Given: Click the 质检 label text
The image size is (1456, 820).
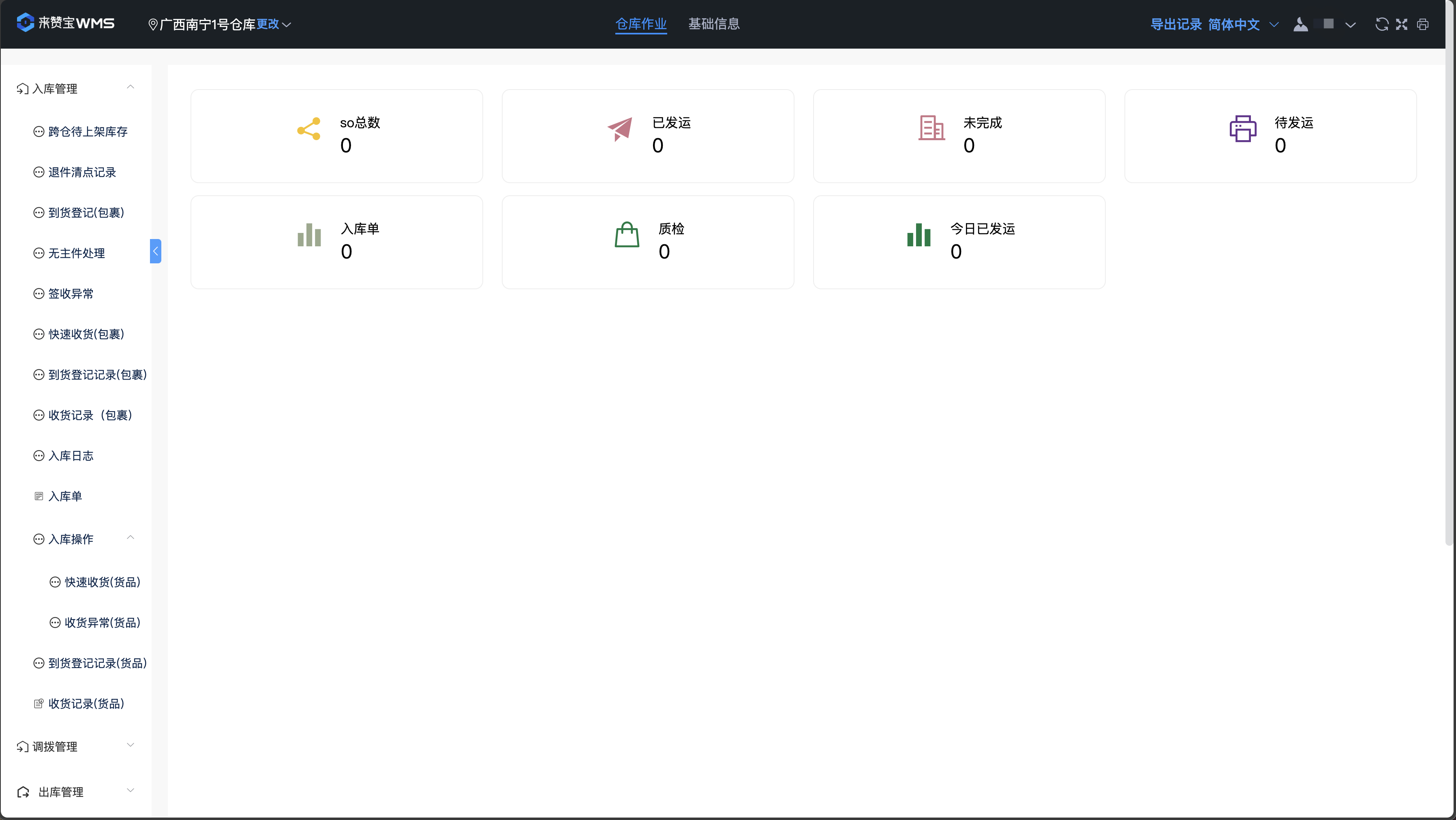Looking at the screenshot, I should pyautogui.click(x=672, y=229).
